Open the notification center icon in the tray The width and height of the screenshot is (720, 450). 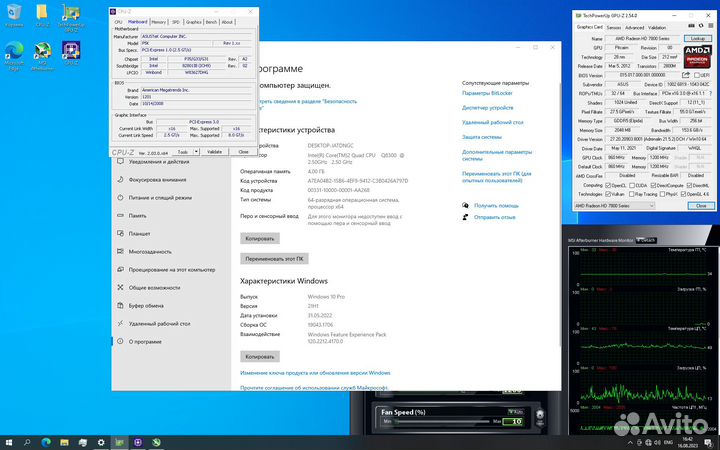pyautogui.click(x=708, y=443)
